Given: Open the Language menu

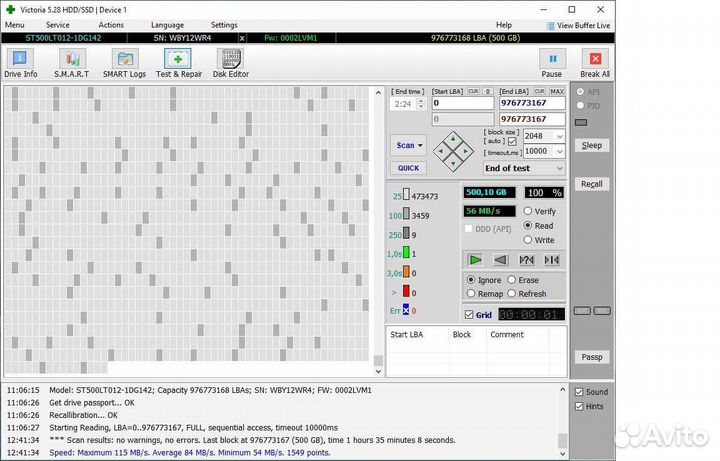Looking at the screenshot, I should point(167,24).
